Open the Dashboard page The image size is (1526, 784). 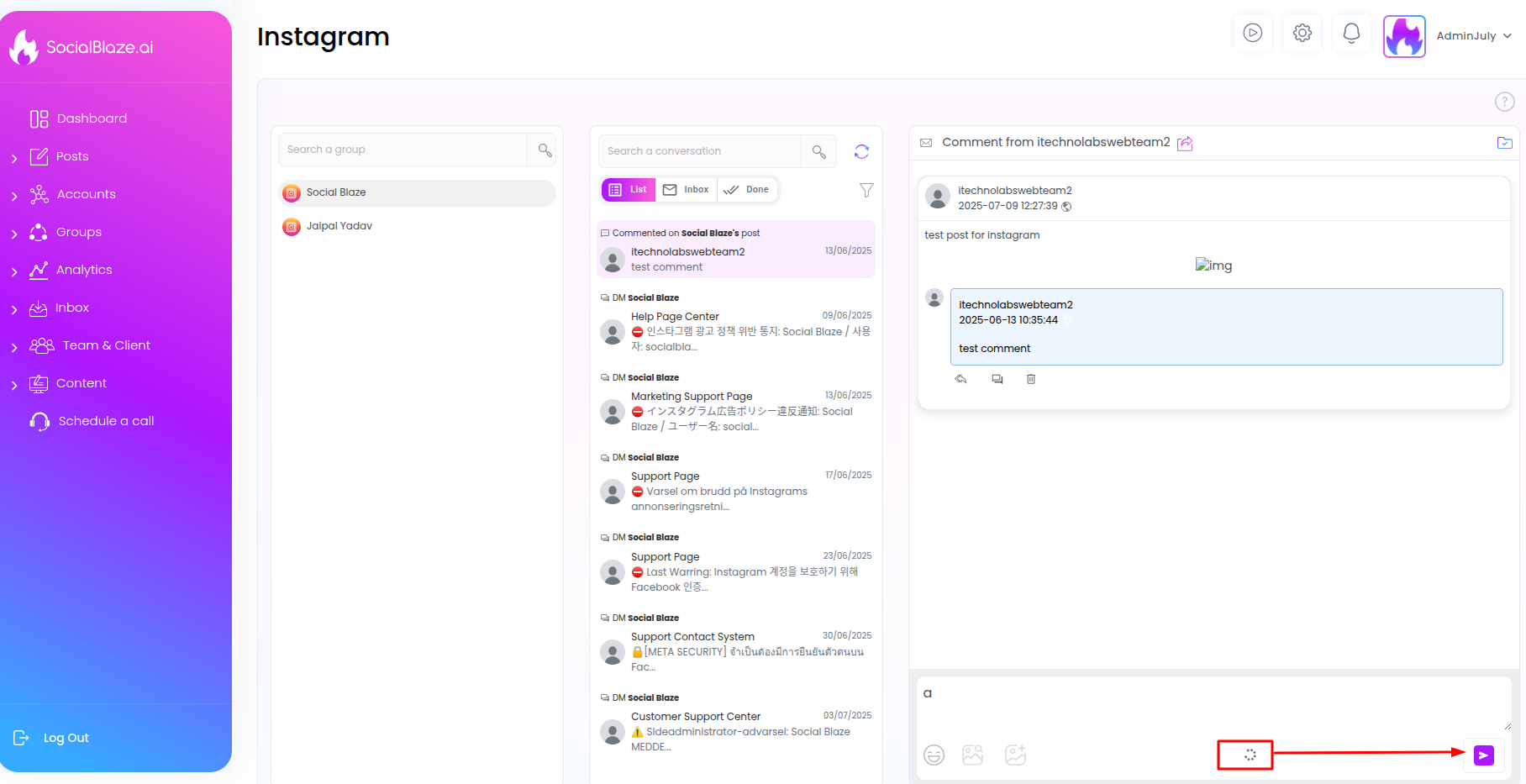pos(78,118)
